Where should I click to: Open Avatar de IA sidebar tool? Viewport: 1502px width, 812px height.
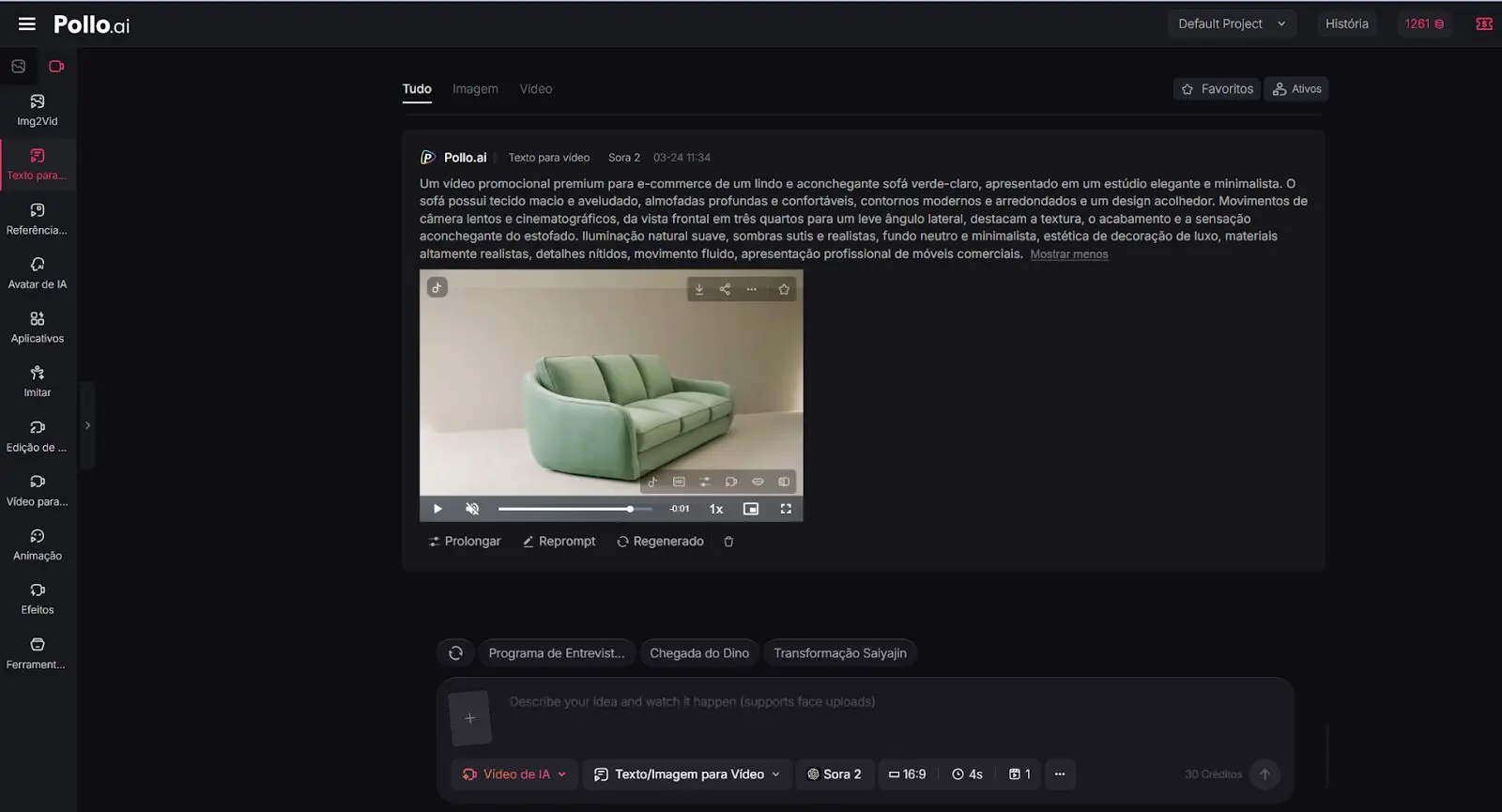click(38, 273)
